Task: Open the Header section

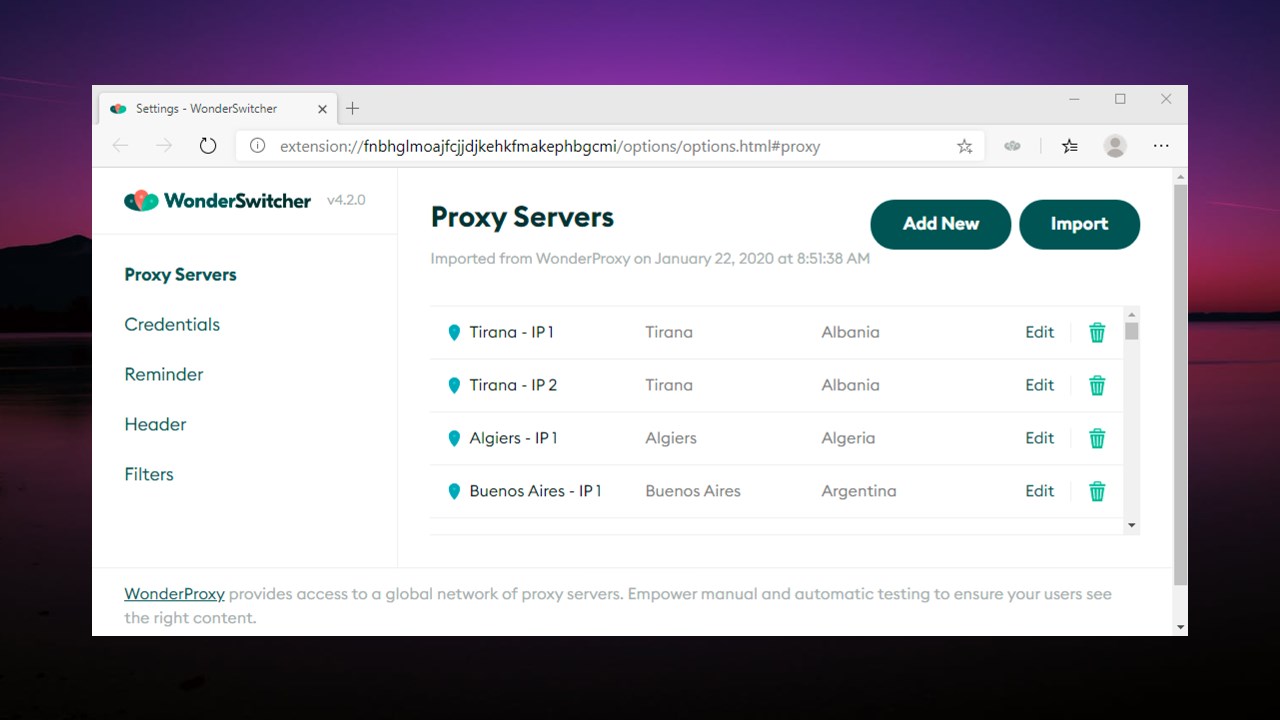Action: point(155,425)
